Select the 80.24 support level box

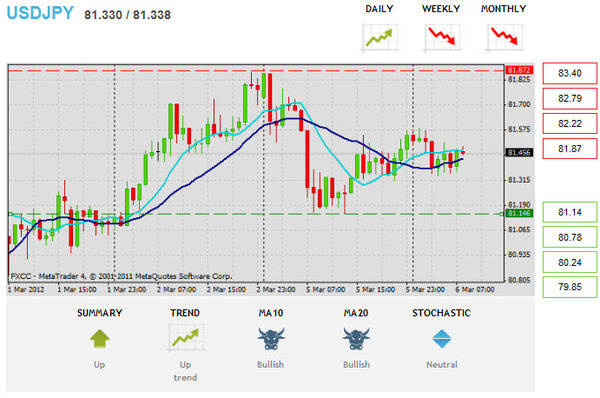coord(570,262)
